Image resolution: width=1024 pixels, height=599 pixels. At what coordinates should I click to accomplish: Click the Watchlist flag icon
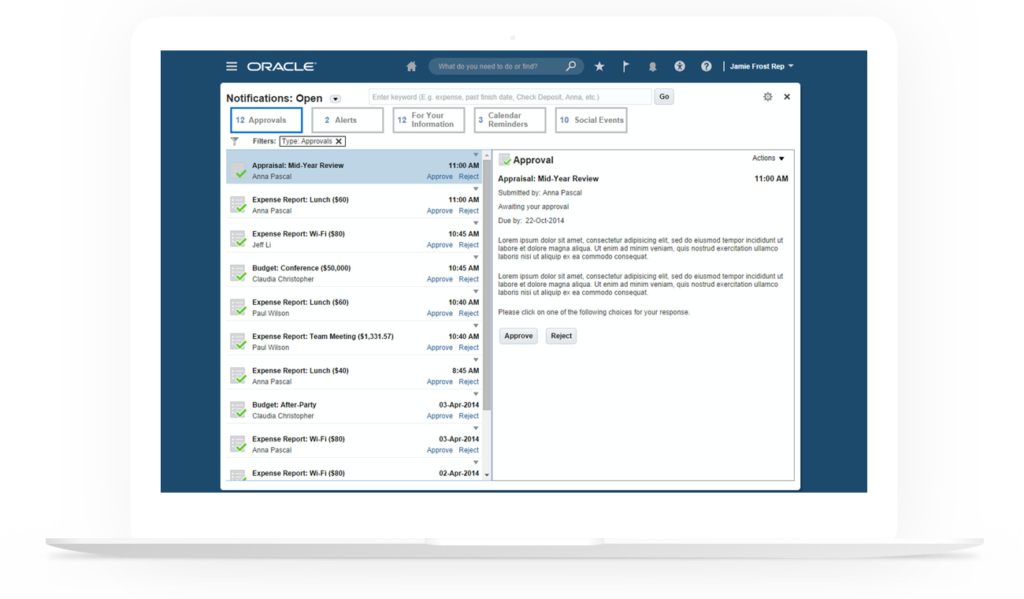point(626,67)
